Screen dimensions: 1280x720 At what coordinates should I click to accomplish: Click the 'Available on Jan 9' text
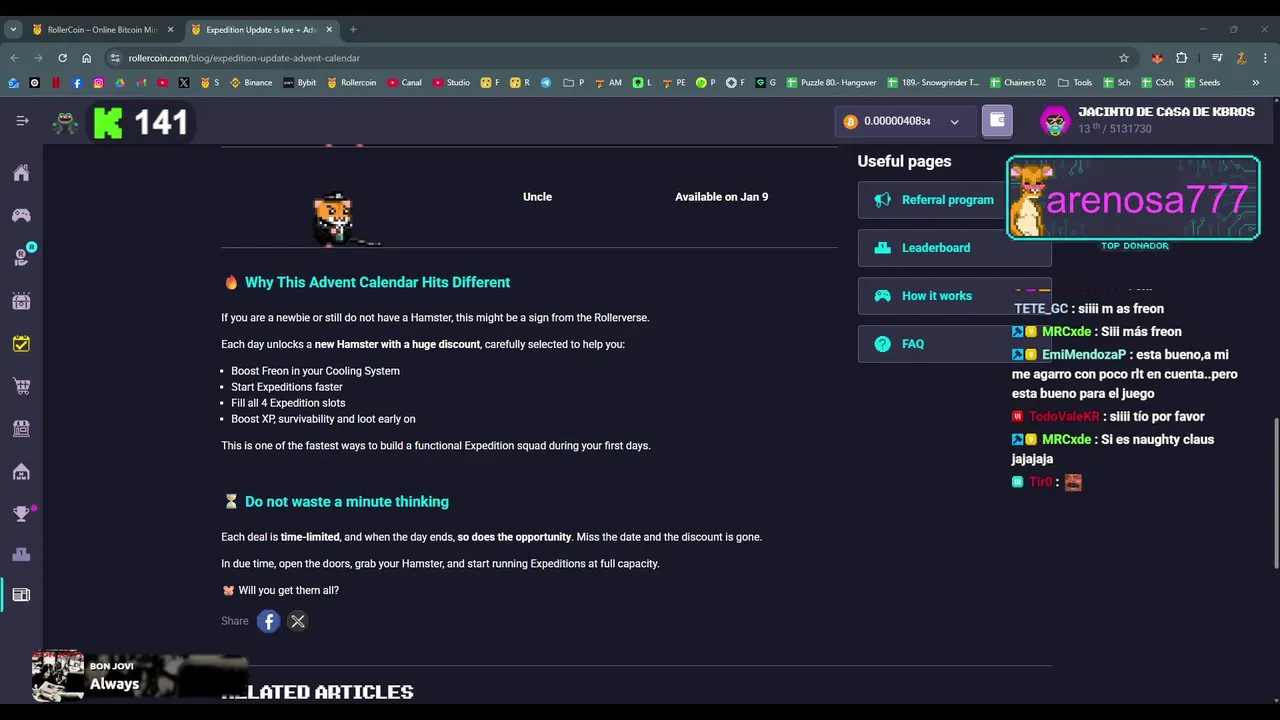pyautogui.click(x=721, y=197)
